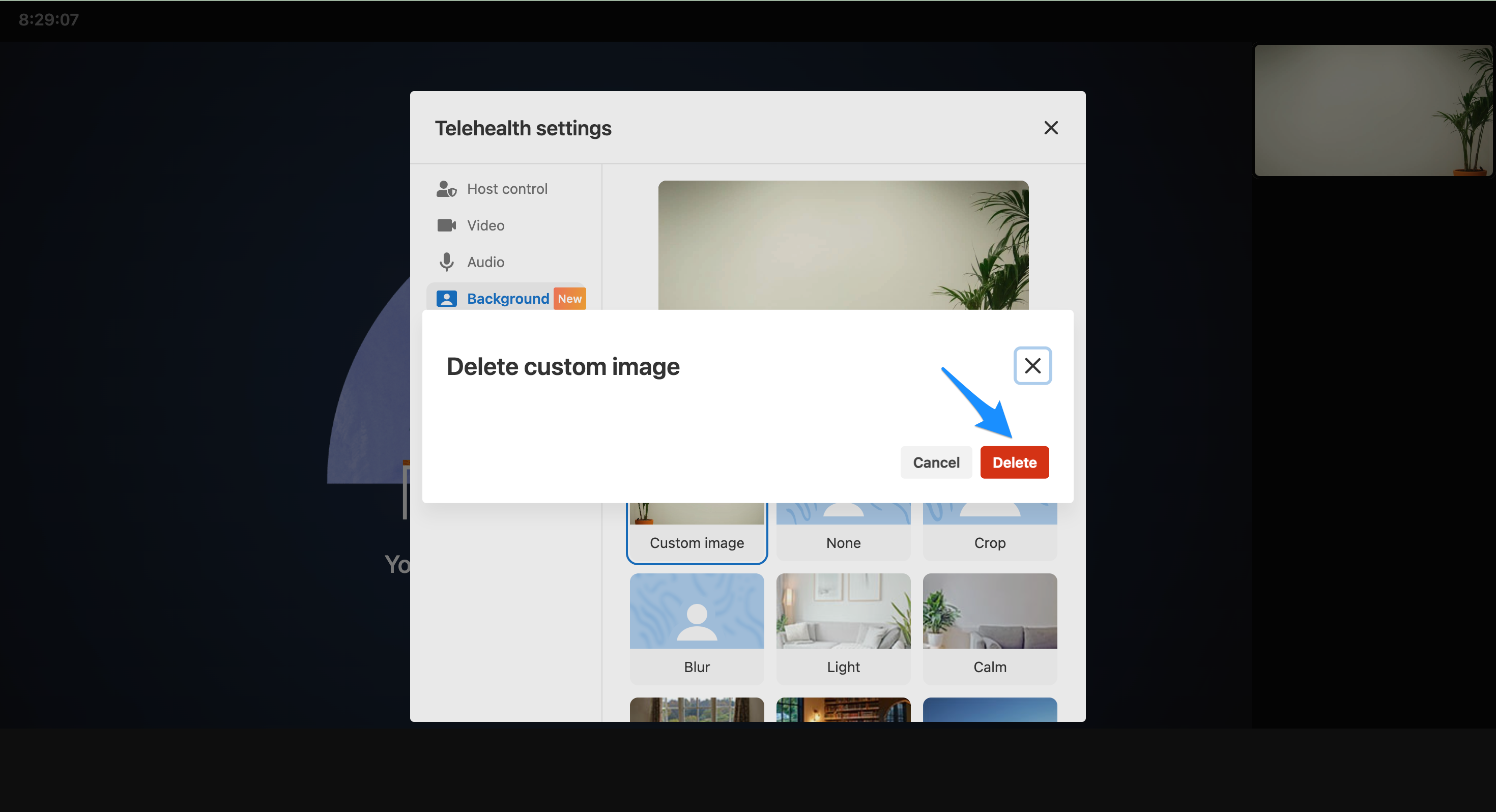Select the curtained window background thumbnail
This screenshot has height=812, width=1496.
pos(696,709)
